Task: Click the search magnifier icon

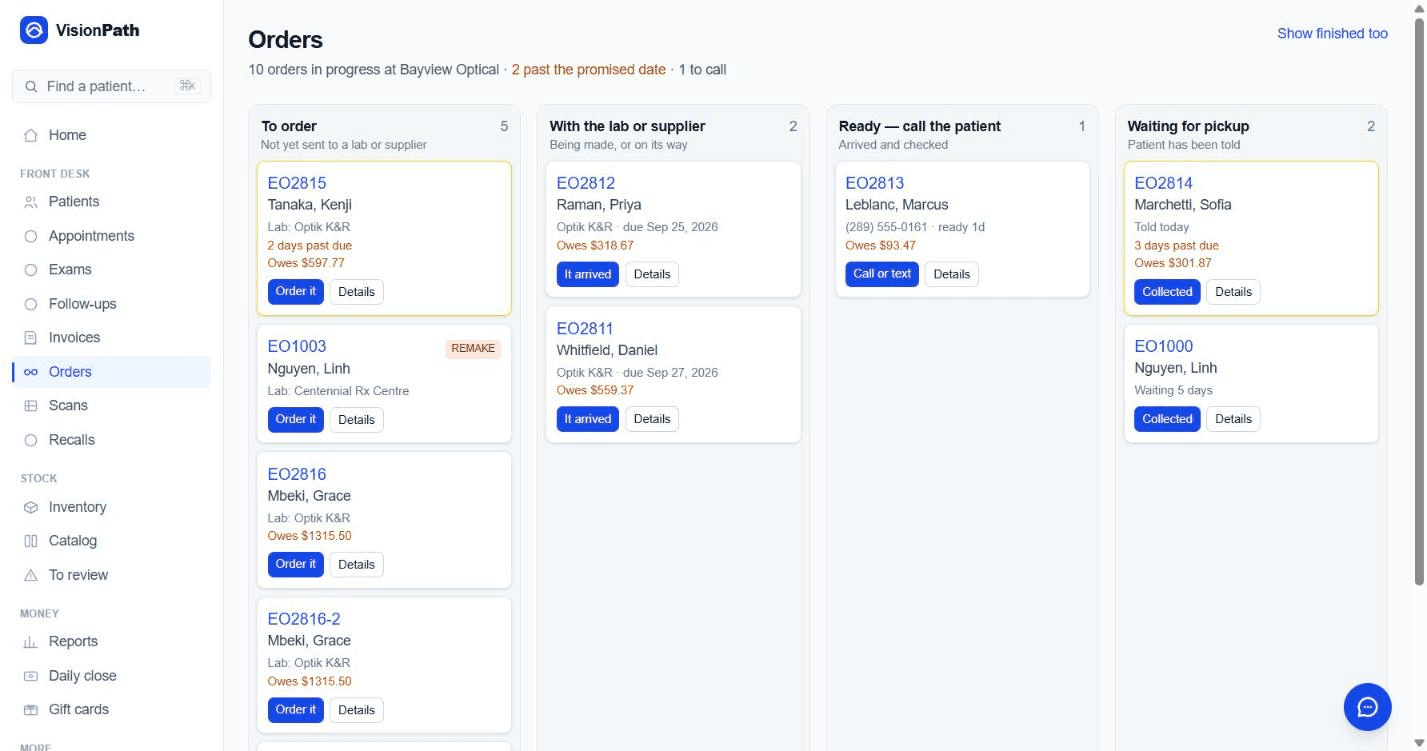Action: click(x=31, y=87)
